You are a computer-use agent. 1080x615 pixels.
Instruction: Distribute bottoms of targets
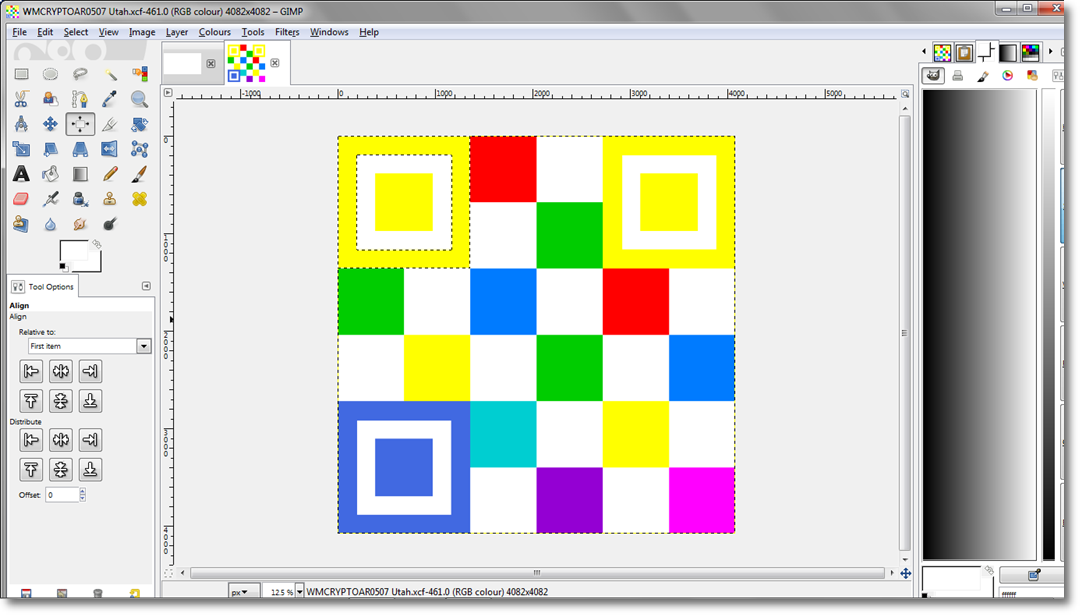90,470
